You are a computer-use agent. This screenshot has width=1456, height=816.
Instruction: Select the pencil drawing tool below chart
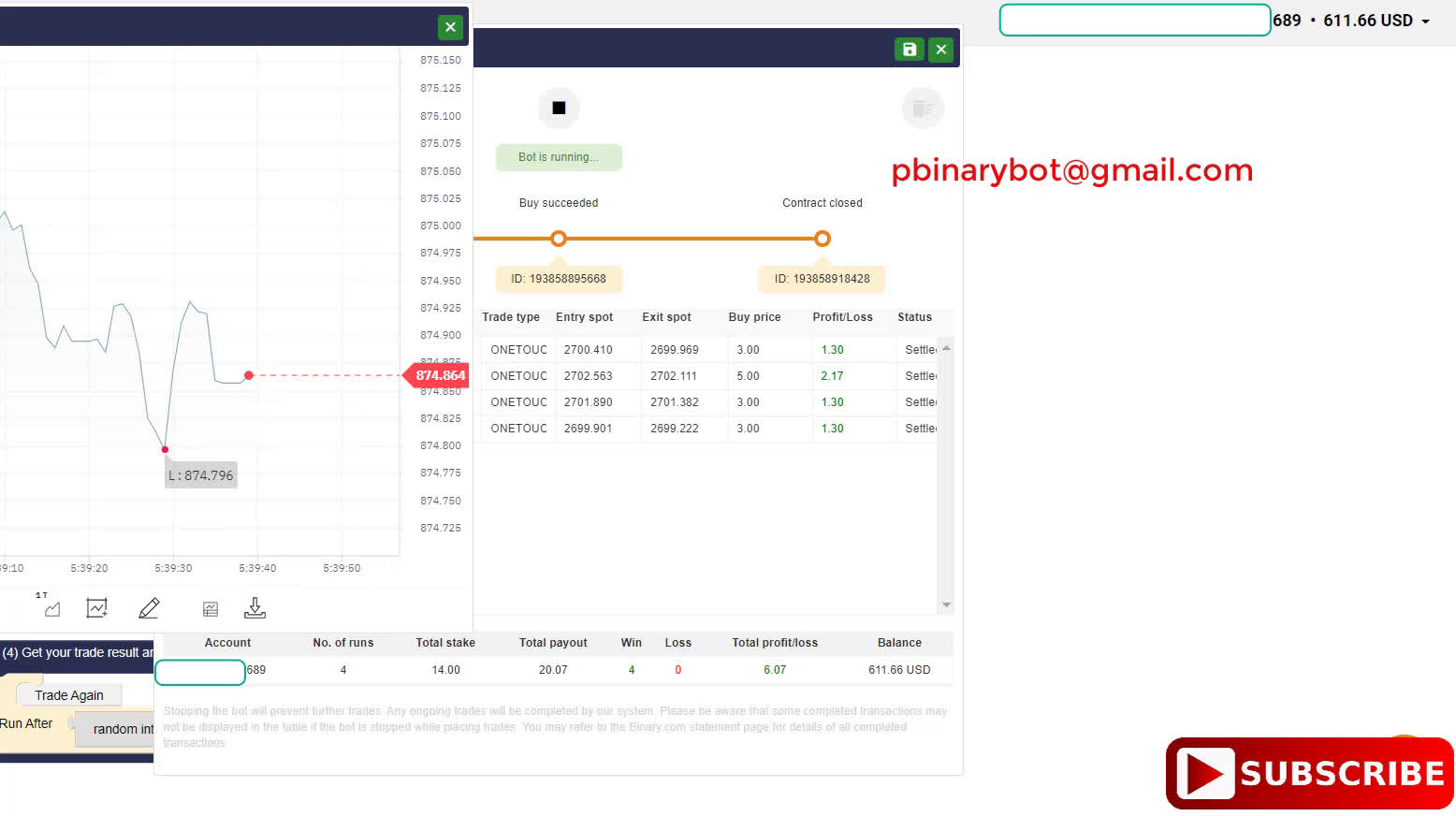click(x=149, y=608)
